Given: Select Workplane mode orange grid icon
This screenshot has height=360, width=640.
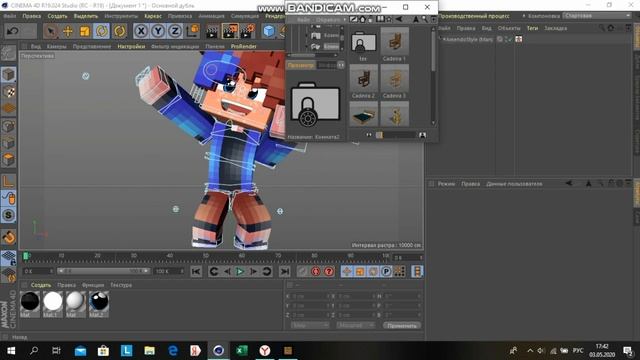Looking at the screenshot, I should tap(9, 109).
